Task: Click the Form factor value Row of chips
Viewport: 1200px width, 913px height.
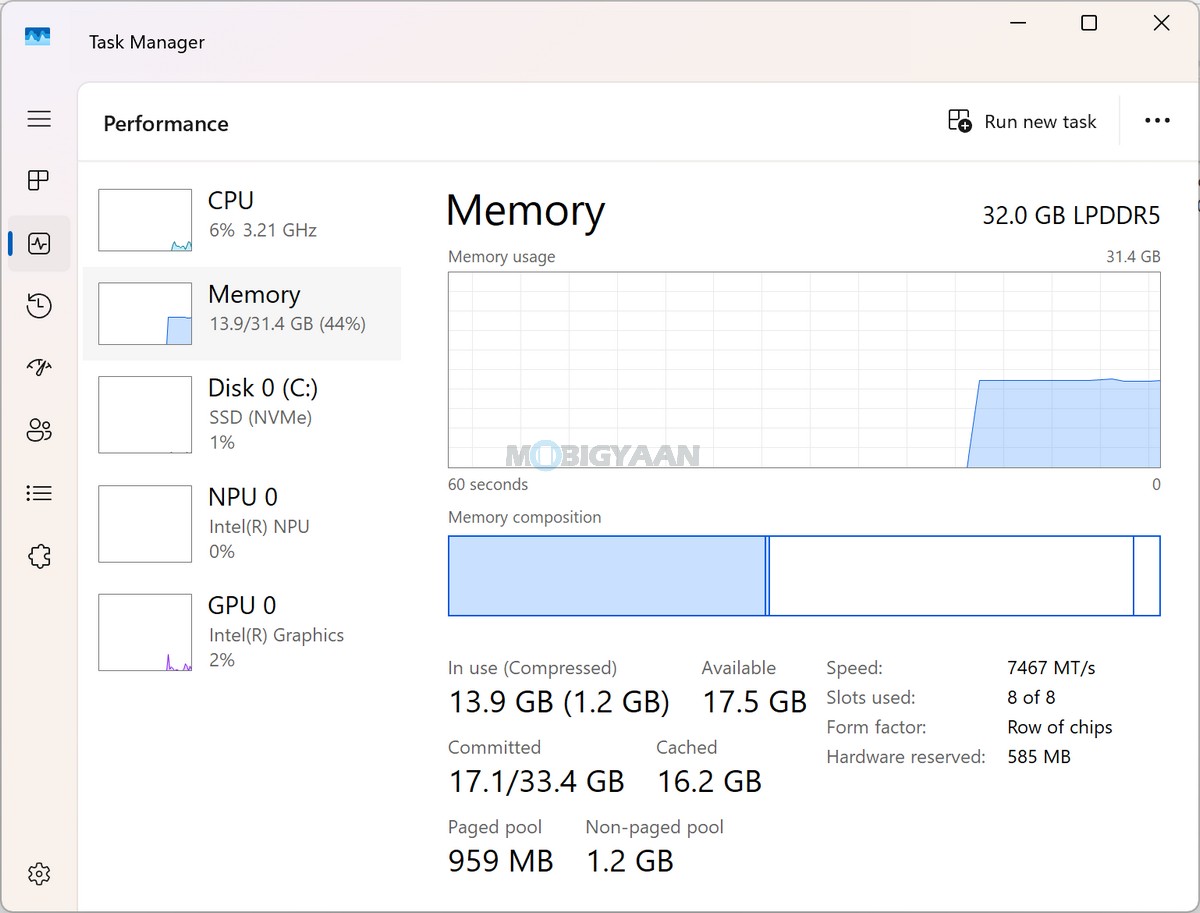Action: tap(1060, 728)
